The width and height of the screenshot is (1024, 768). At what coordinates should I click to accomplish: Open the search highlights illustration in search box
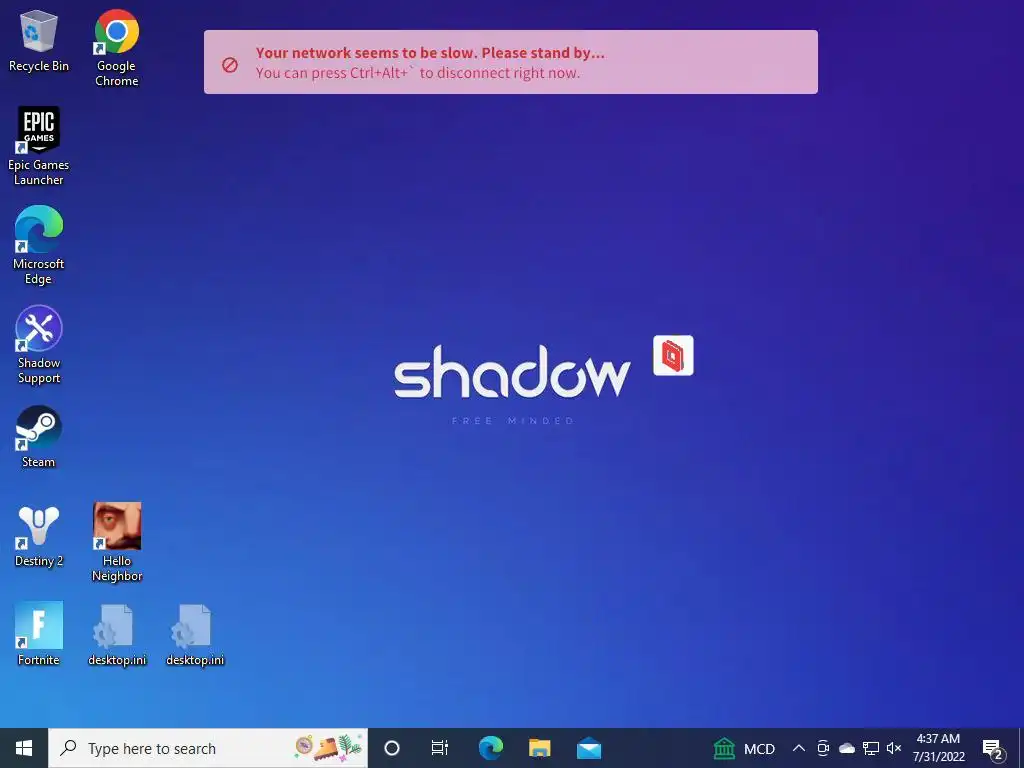[328, 748]
